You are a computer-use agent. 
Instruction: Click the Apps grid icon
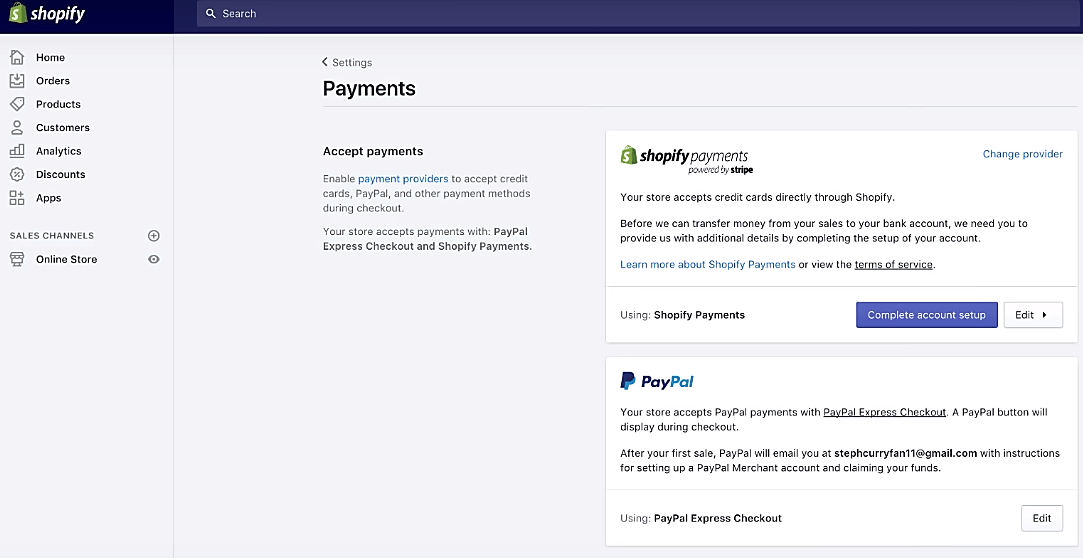pos(17,198)
